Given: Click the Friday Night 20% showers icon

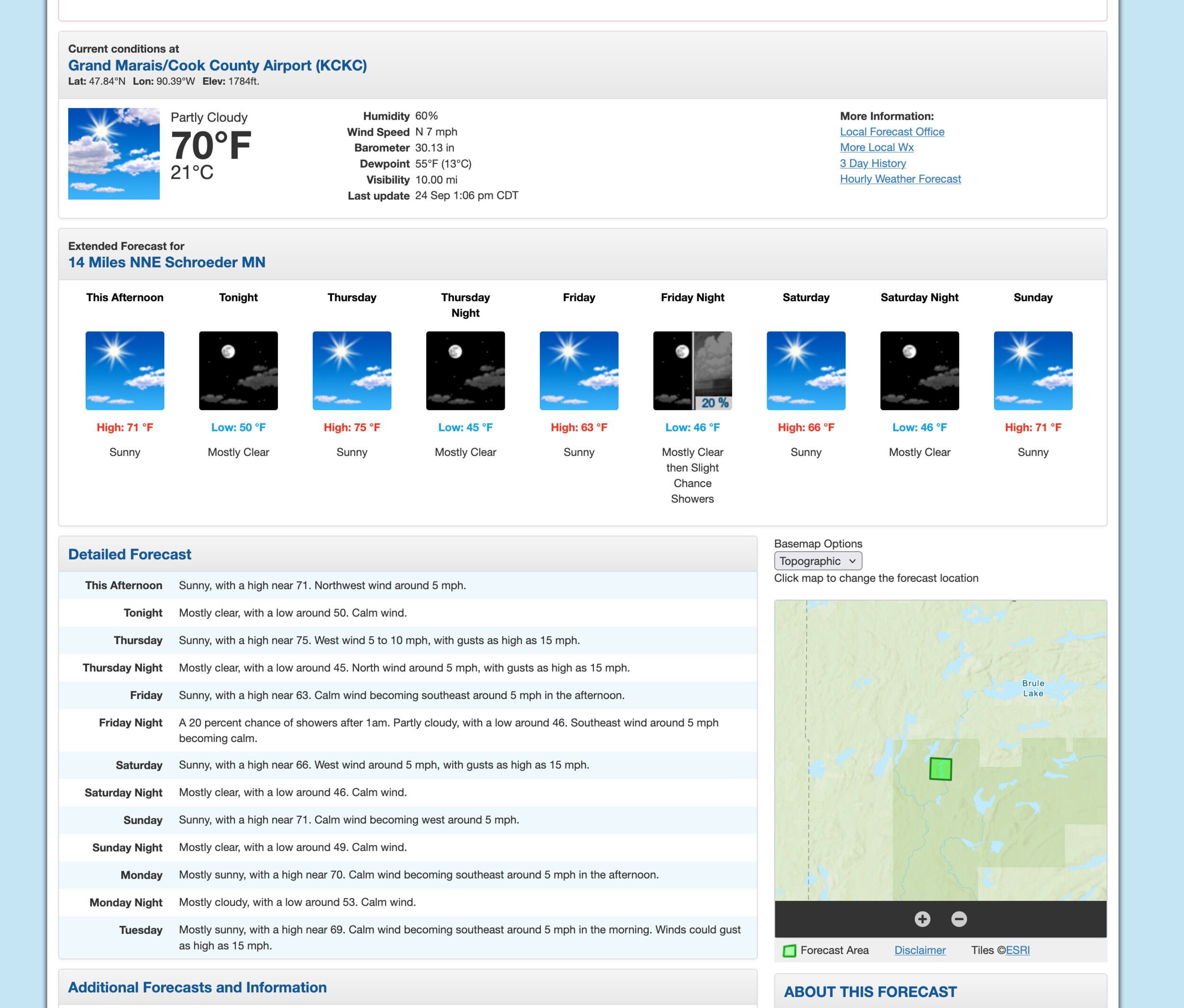Looking at the screenshot, I should tap(692, 371).
